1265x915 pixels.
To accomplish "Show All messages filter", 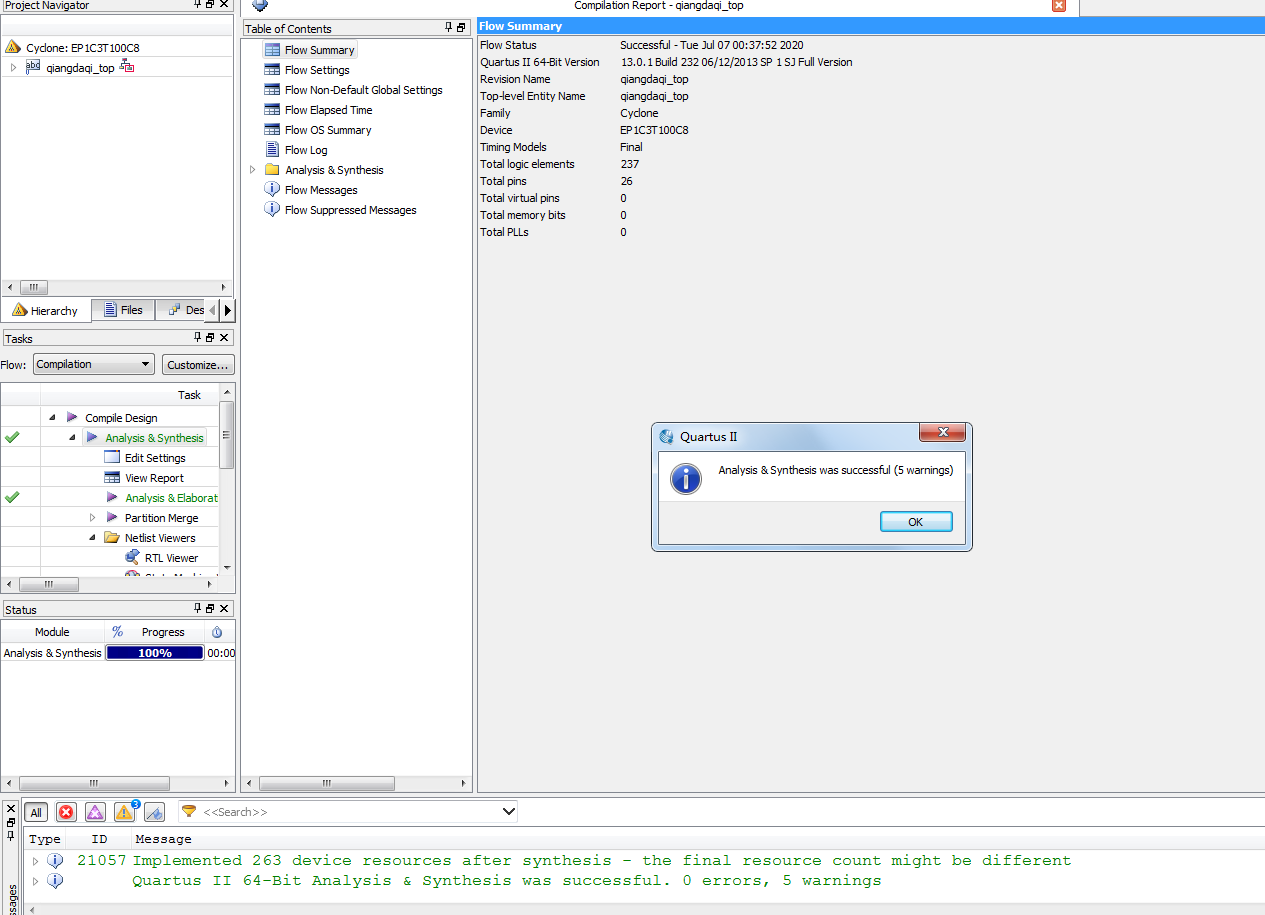I will (36, 812).
